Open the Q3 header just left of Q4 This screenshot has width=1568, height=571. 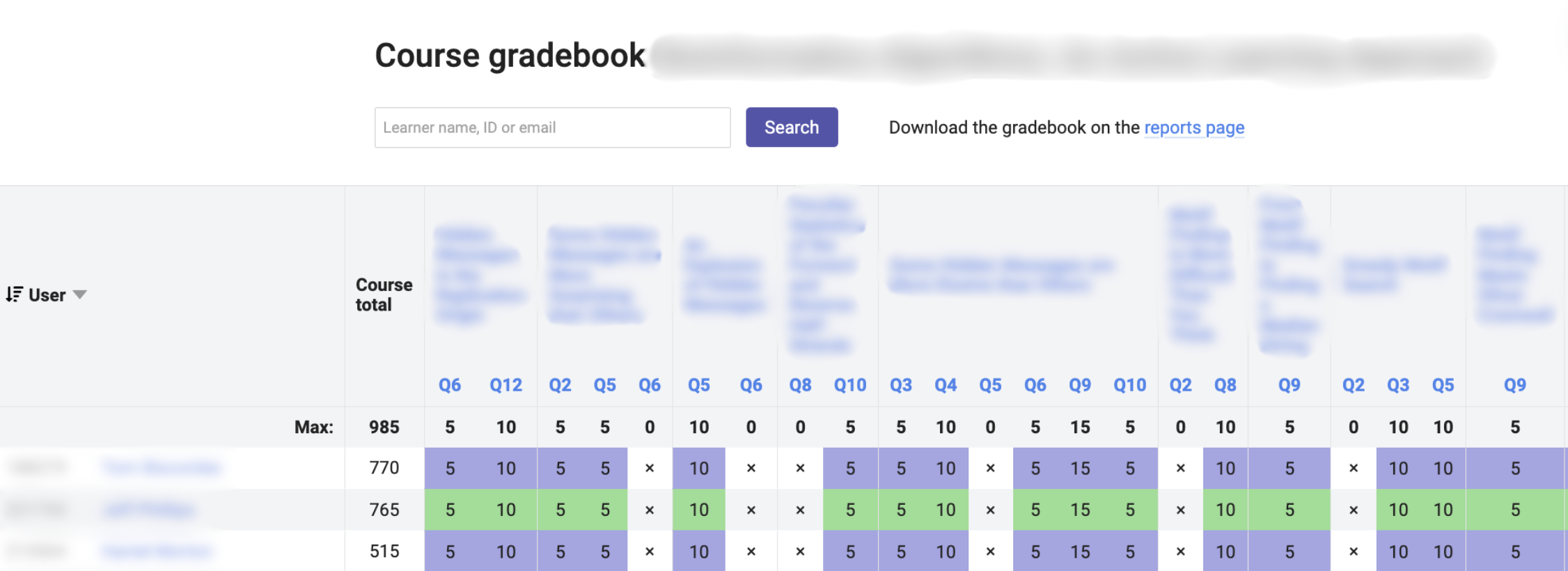[900, 385]
